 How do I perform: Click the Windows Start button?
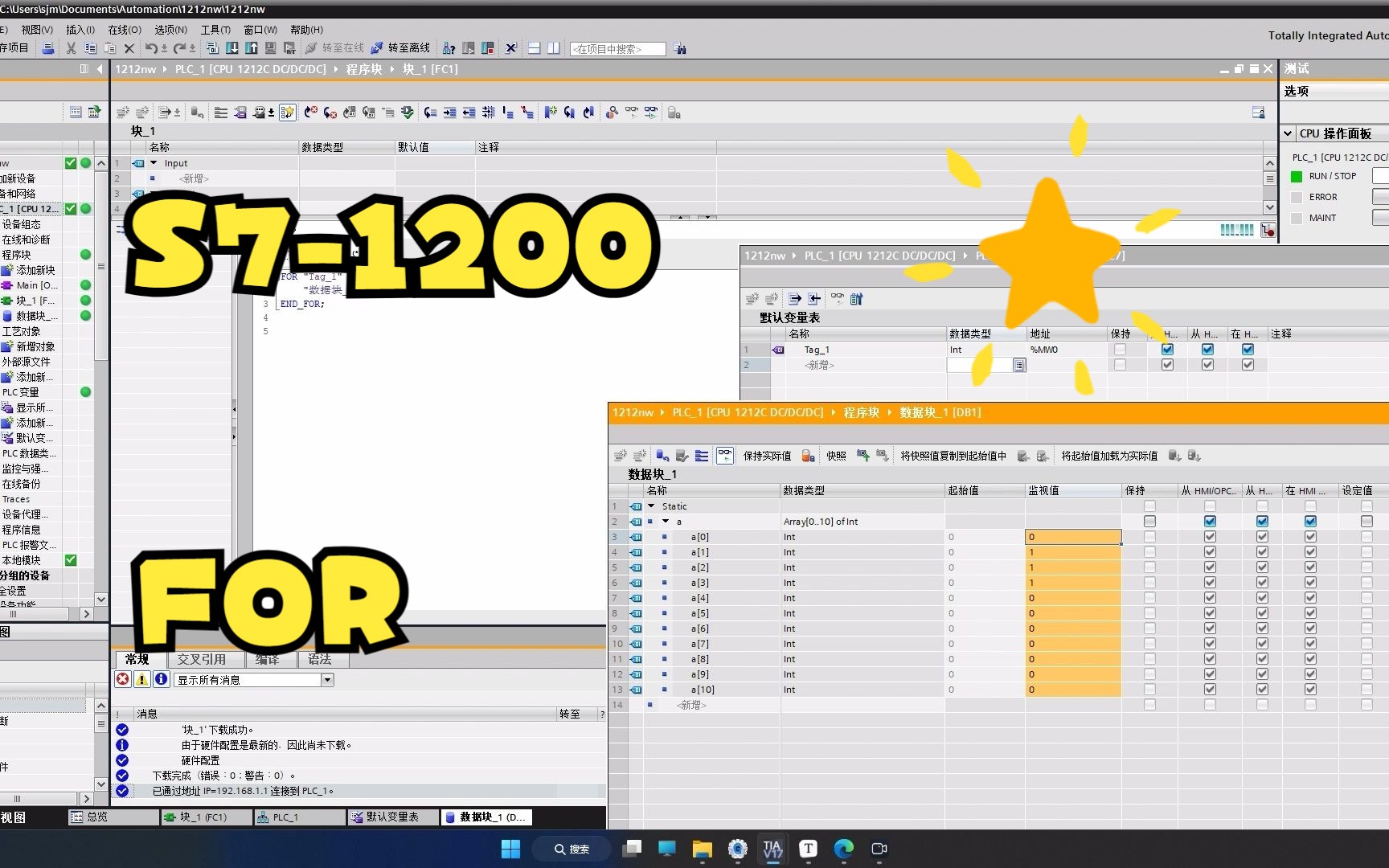[x=510, y=849]
